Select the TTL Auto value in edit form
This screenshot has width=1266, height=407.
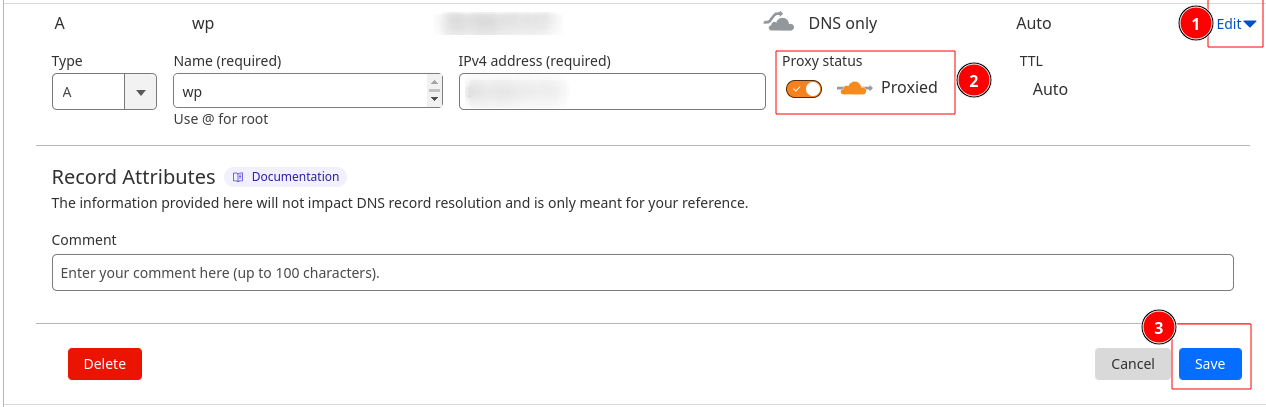click(1050, 89)
